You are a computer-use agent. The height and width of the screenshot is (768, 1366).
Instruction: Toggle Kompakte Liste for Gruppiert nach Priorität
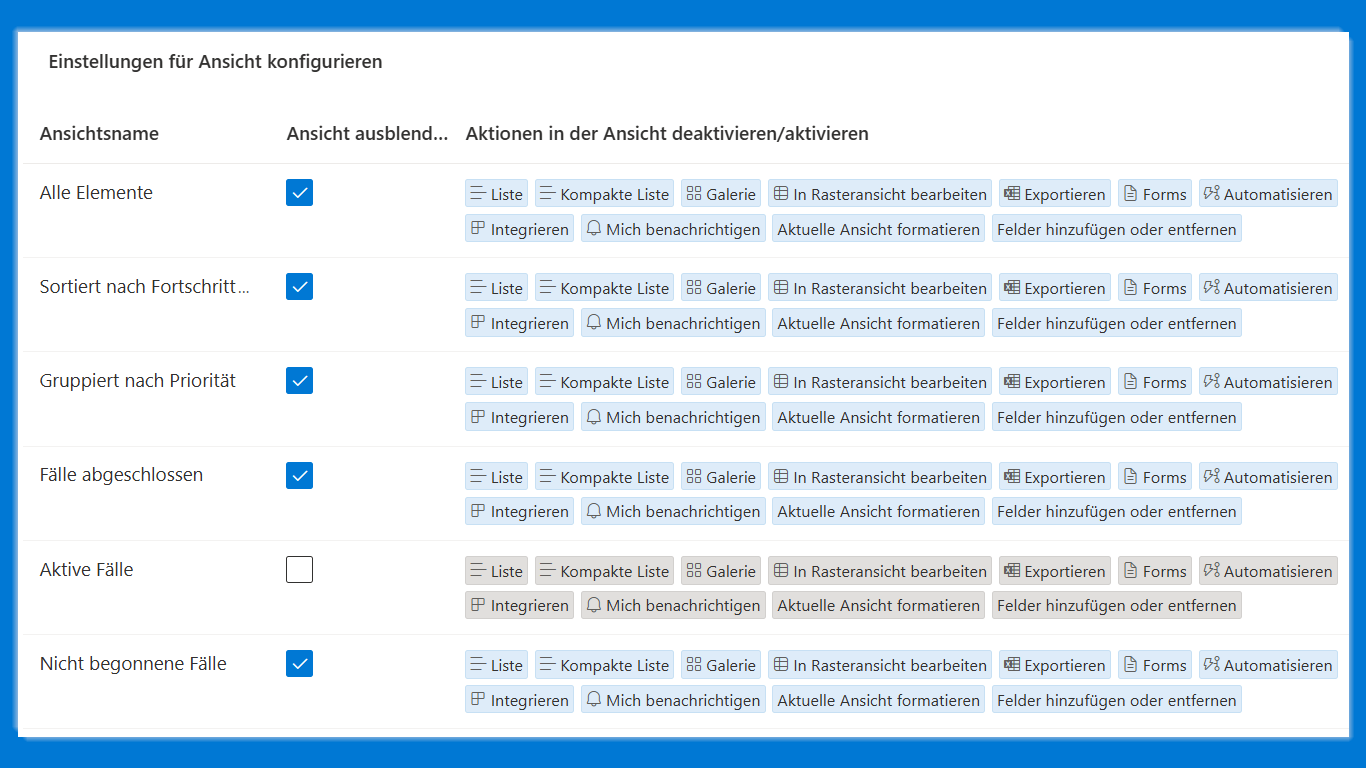[x=604, y=382]
